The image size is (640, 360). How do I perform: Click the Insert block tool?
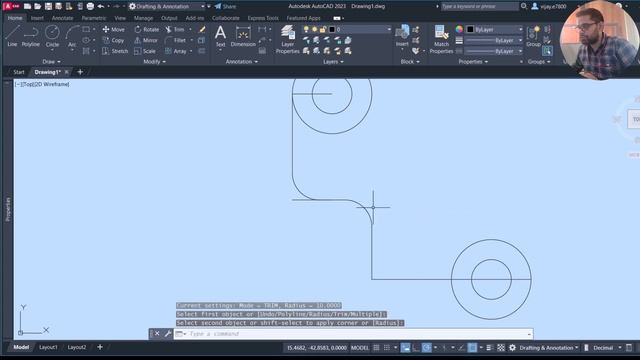pos(402,36)
